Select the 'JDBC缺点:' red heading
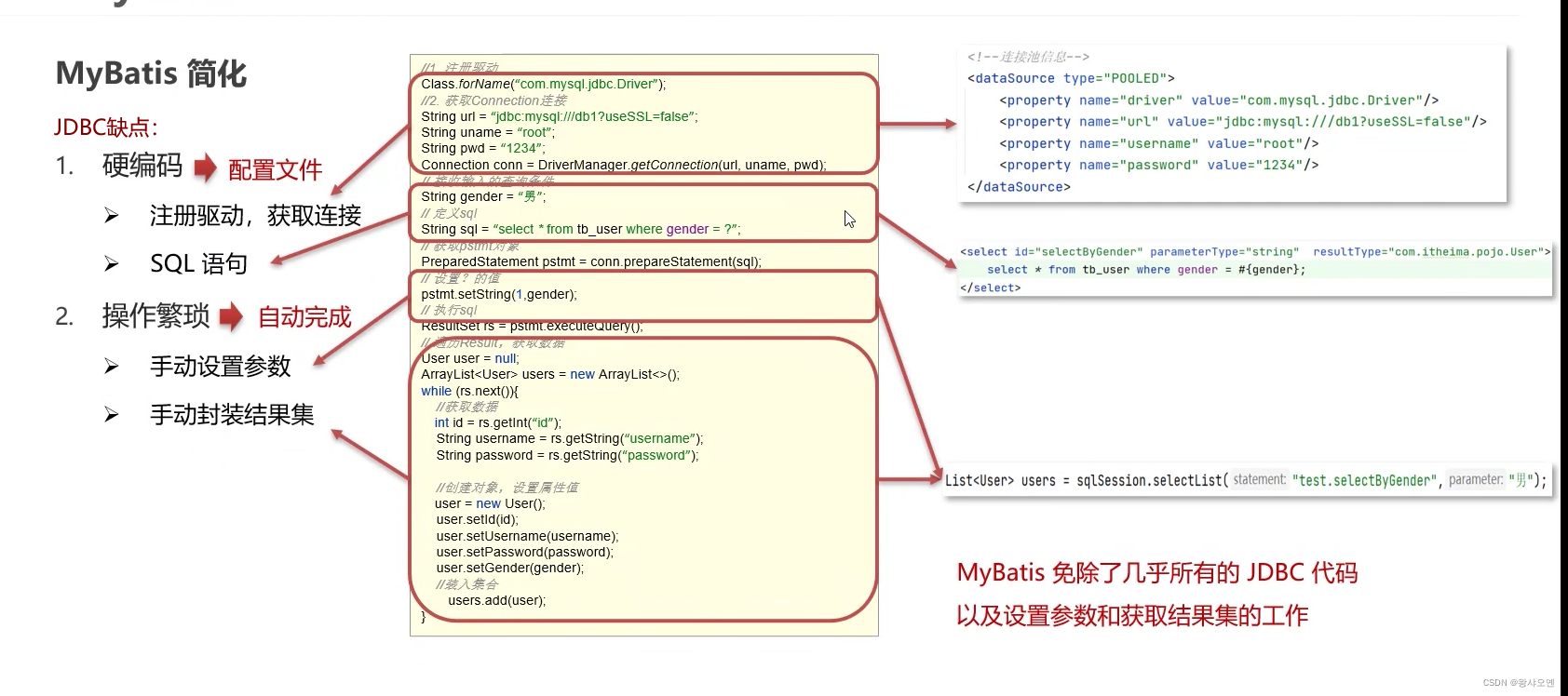 point(105,127)
